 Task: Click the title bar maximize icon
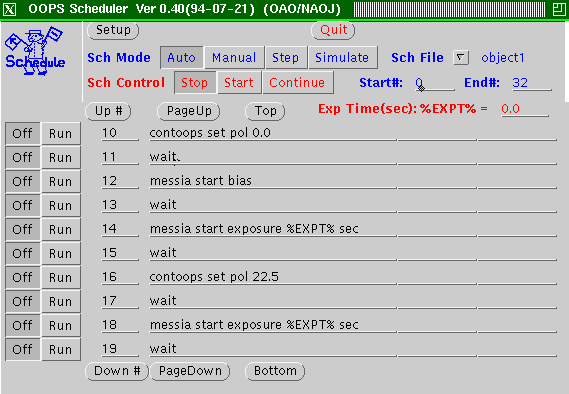pyautogui.click(x=559, y=9)
